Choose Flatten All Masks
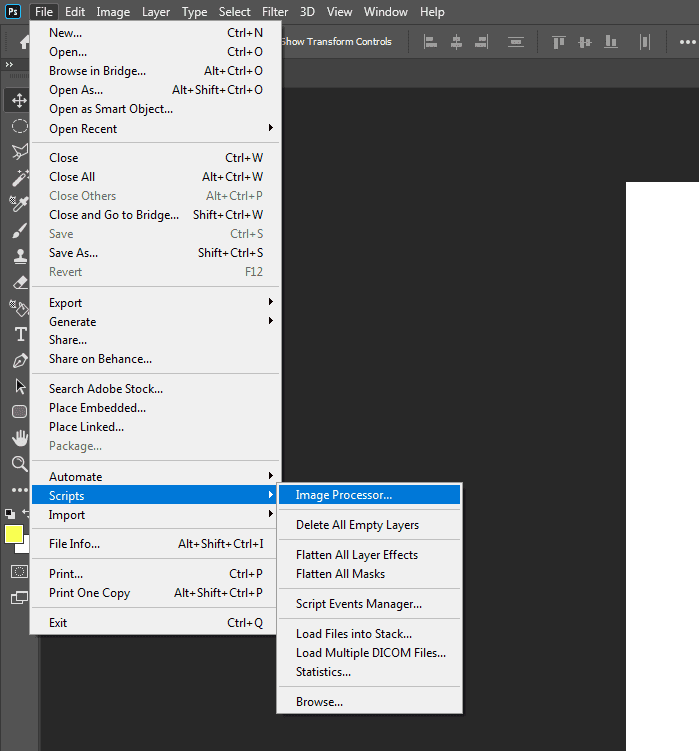The height and width of the screenshot is (751, 699). tap(369, 574)
